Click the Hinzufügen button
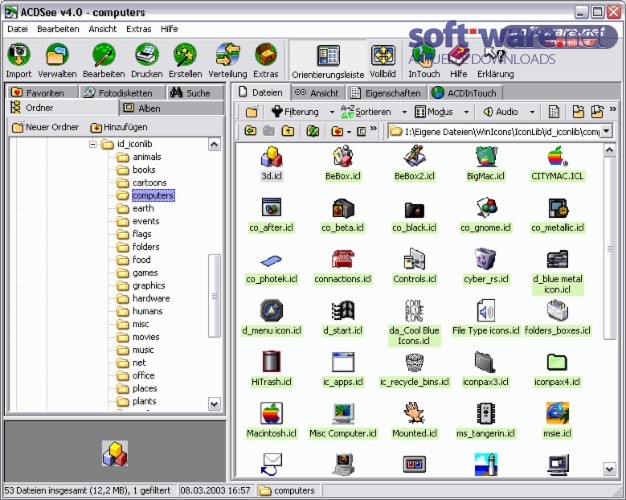Screen dimensions: 626x500 pyautogui.click(x=119, y=127)
